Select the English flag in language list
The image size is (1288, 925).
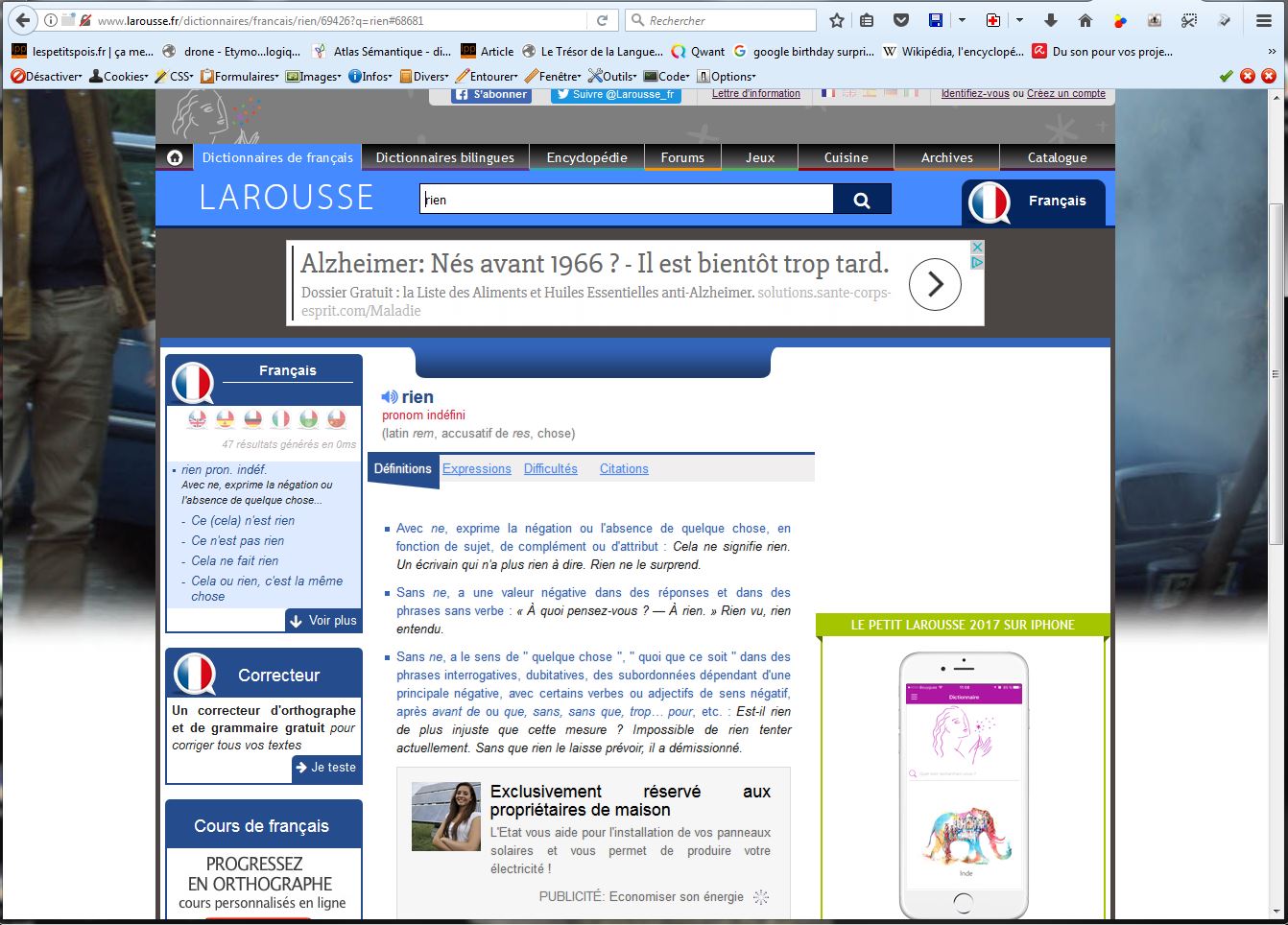tap(197, 419)
